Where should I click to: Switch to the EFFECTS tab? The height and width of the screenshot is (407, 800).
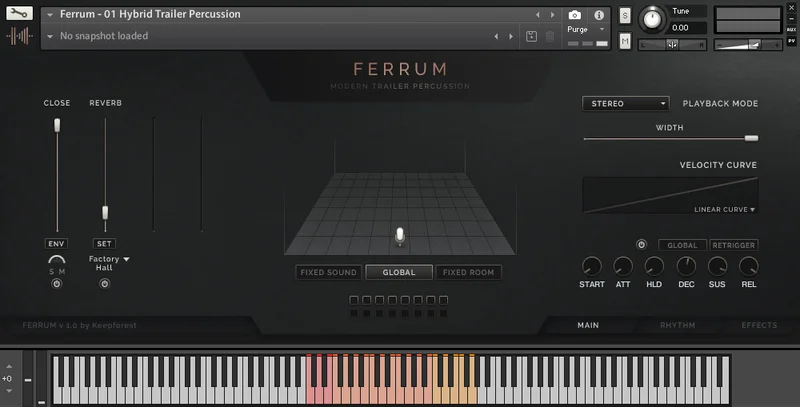[x=759, y=325]
